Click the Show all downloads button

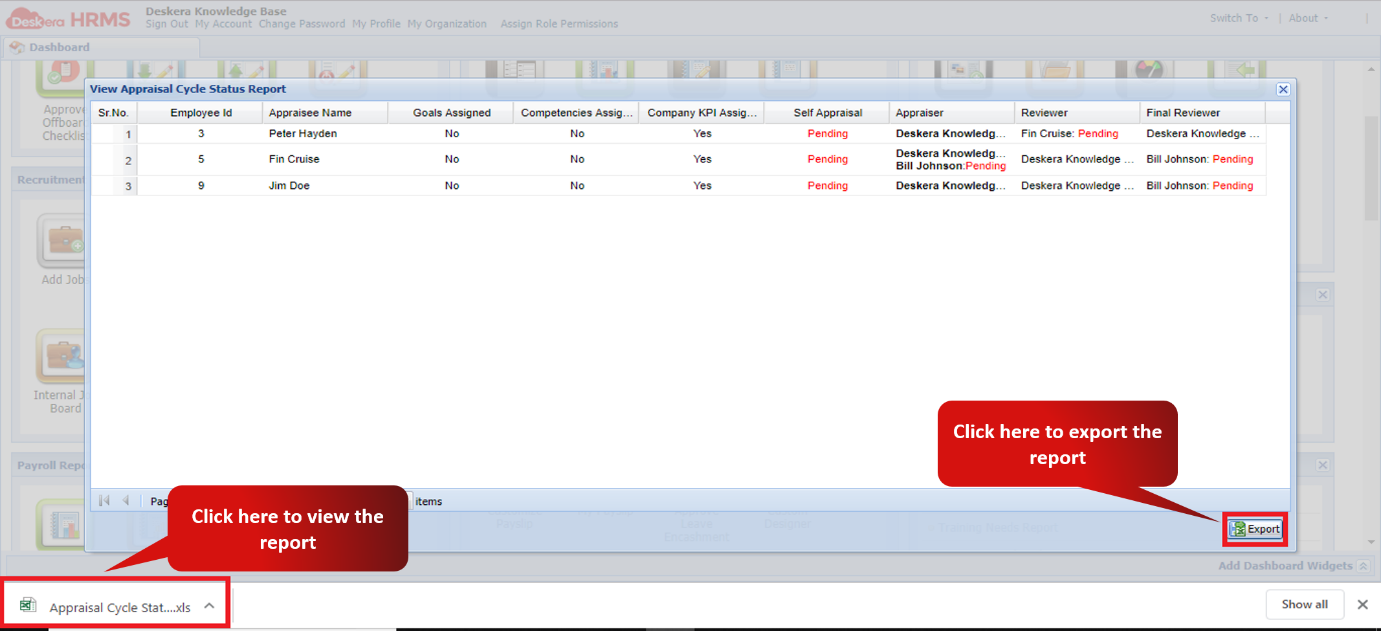(x=1304, y=603)
